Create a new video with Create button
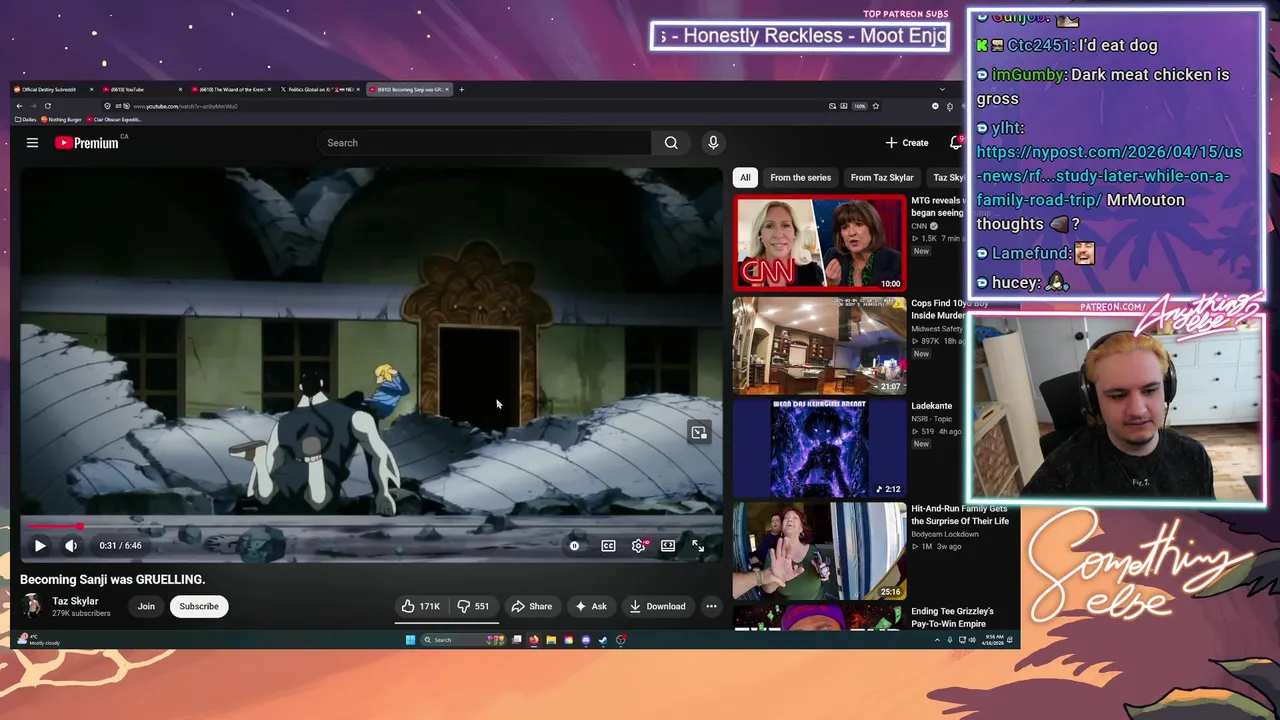 point(907,143)
